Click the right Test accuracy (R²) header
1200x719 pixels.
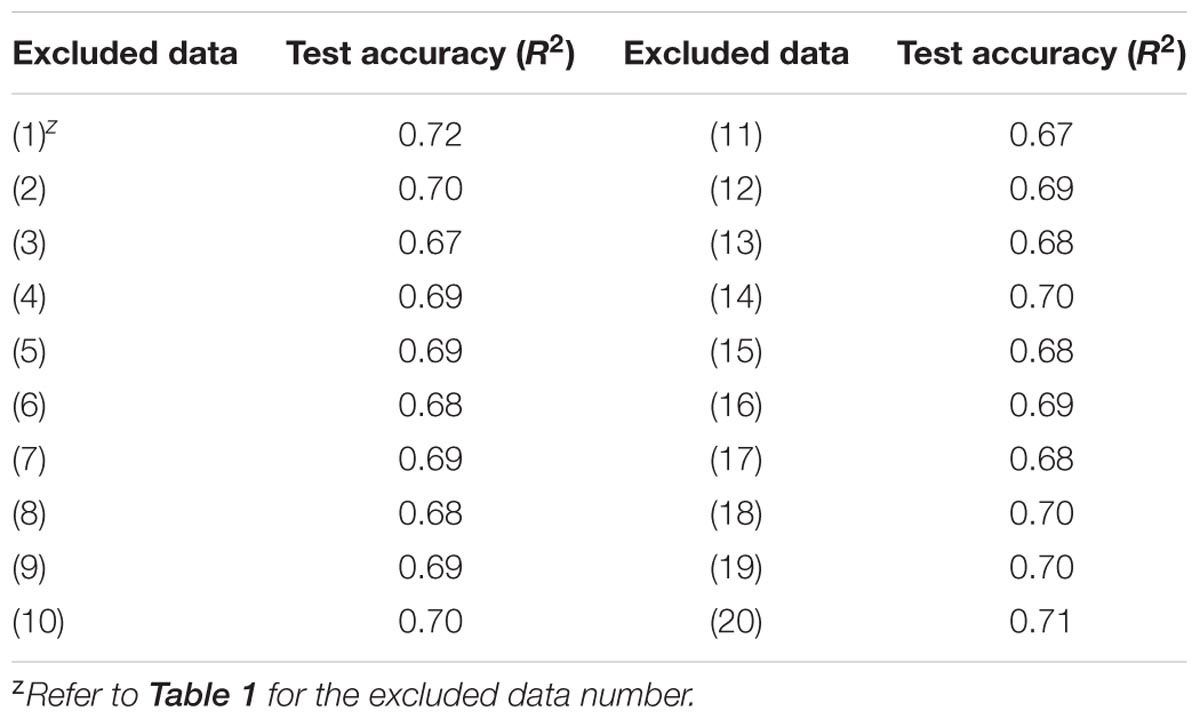(1041, 53)
